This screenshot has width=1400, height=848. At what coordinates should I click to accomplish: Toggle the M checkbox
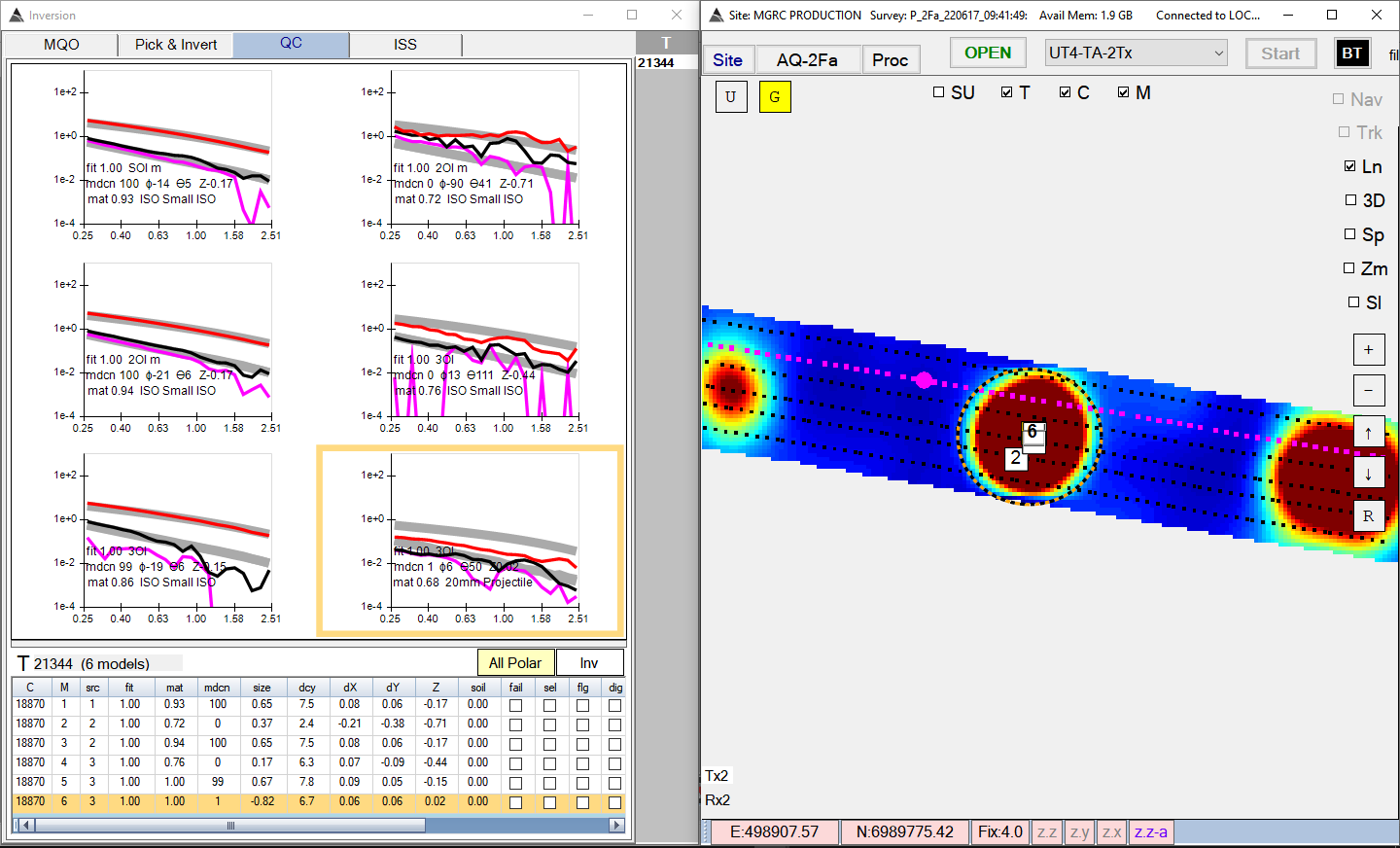coord(1124,92)
